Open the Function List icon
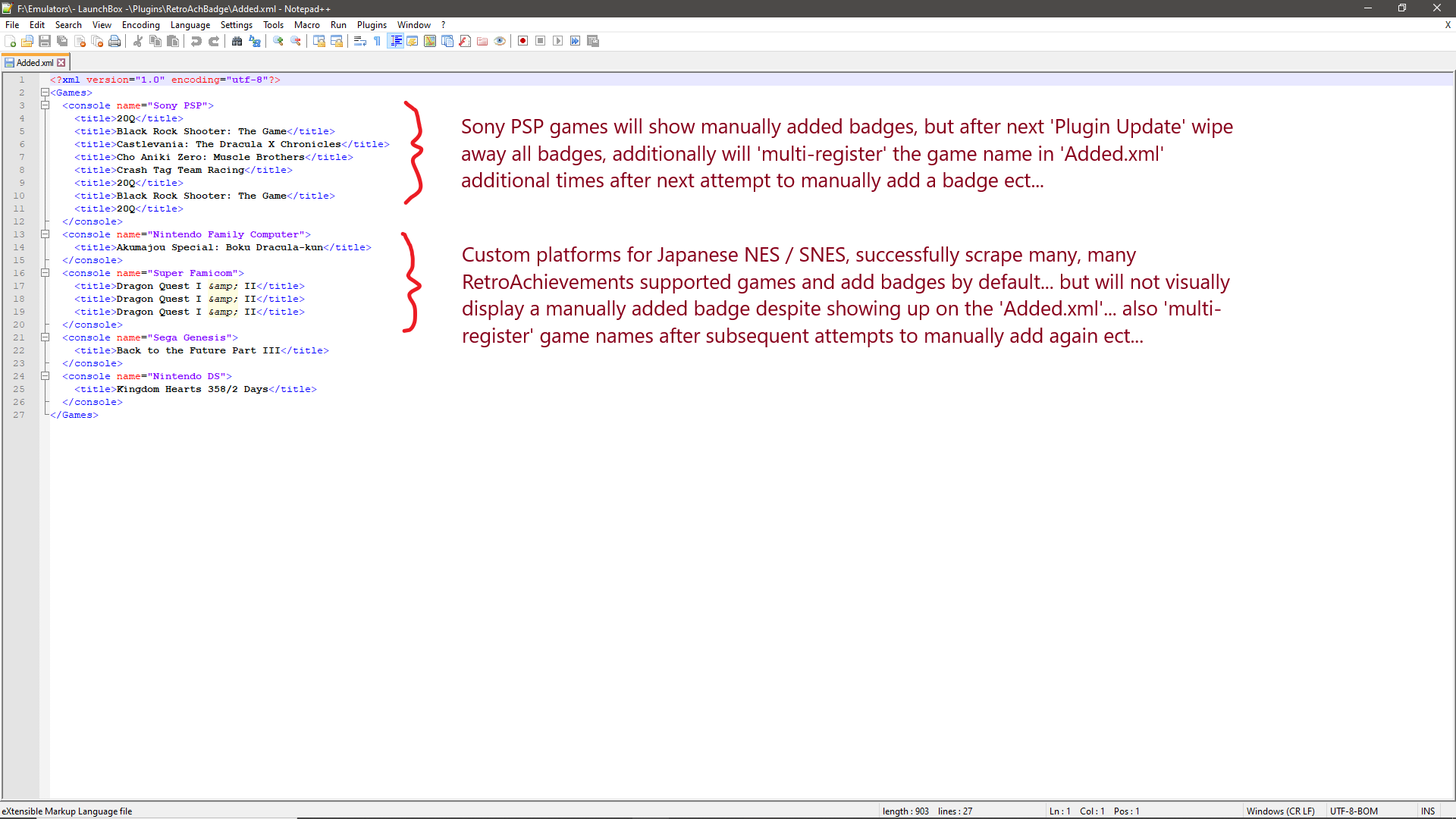The width and height of the screenshot is (1456, 819). [x=465, y=41]
